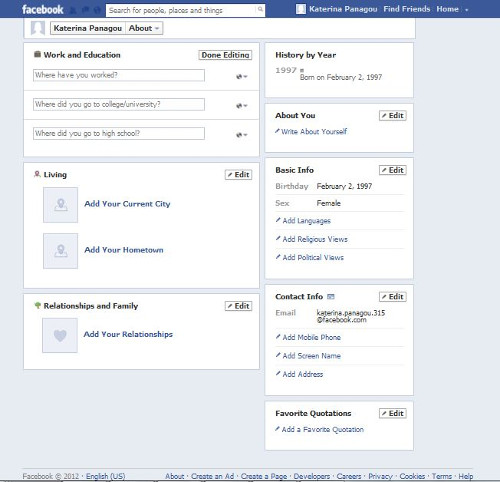Open privacy selector for workplace field
Viewport: 500px width, 482px height.
point(242,77)
